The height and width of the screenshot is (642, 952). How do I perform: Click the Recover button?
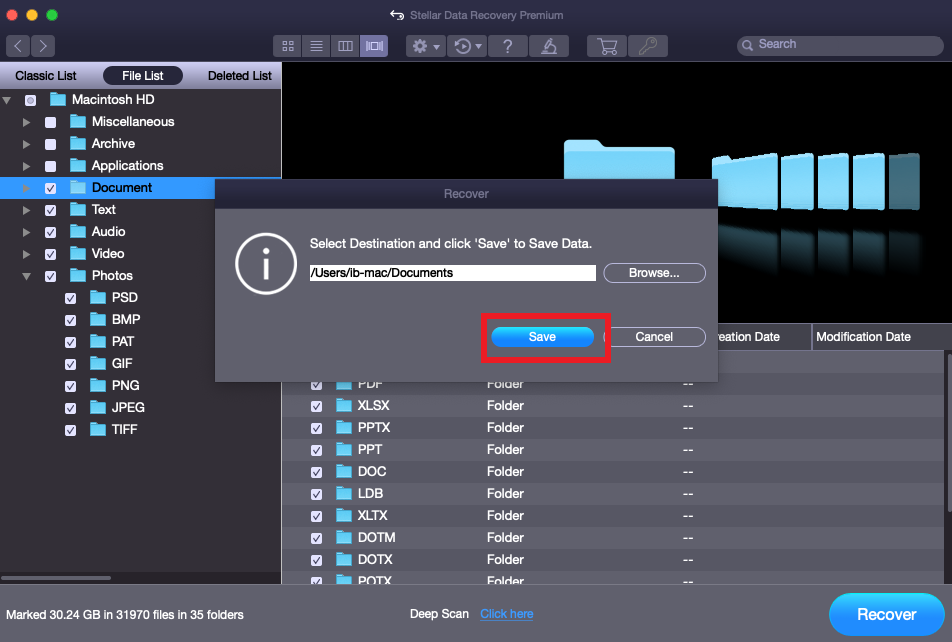pyautogui.click(x=886, y=614)
